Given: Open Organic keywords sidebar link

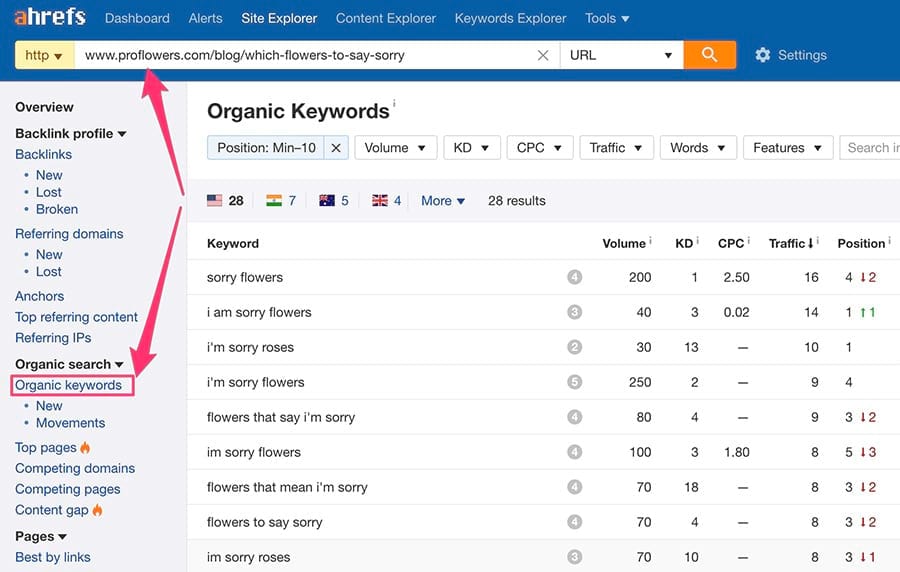Looking at the screenshot, I should click(x=68, y=385).
